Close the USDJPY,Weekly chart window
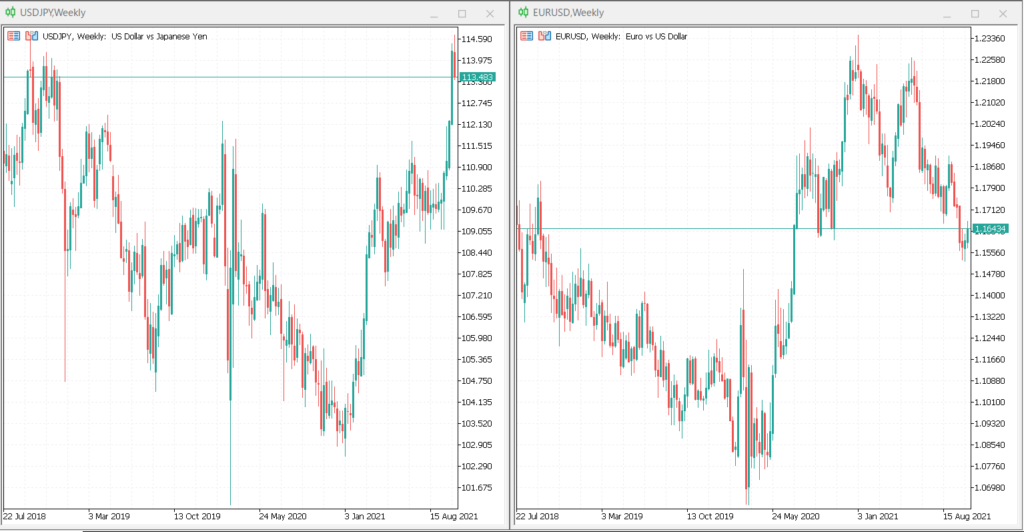Image resolution: width=1024 pixels, height=532 pixels. (x=490, y=14)
